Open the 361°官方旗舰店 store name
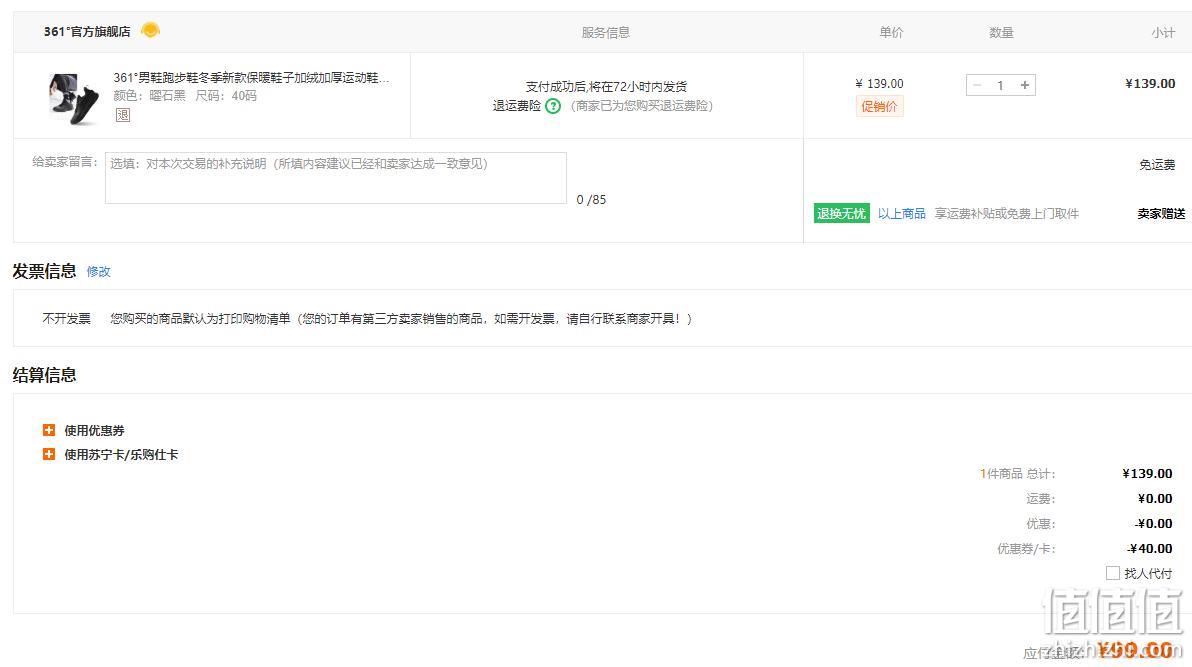Image resolution: width=1192 pixels, height=667 pixels. coord(87,31)
